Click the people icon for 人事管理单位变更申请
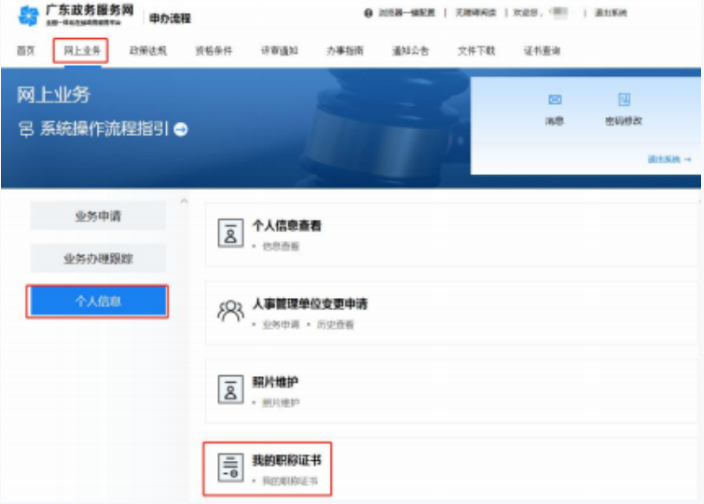This screenshot has height=504, width=704. tap(230, 311)
